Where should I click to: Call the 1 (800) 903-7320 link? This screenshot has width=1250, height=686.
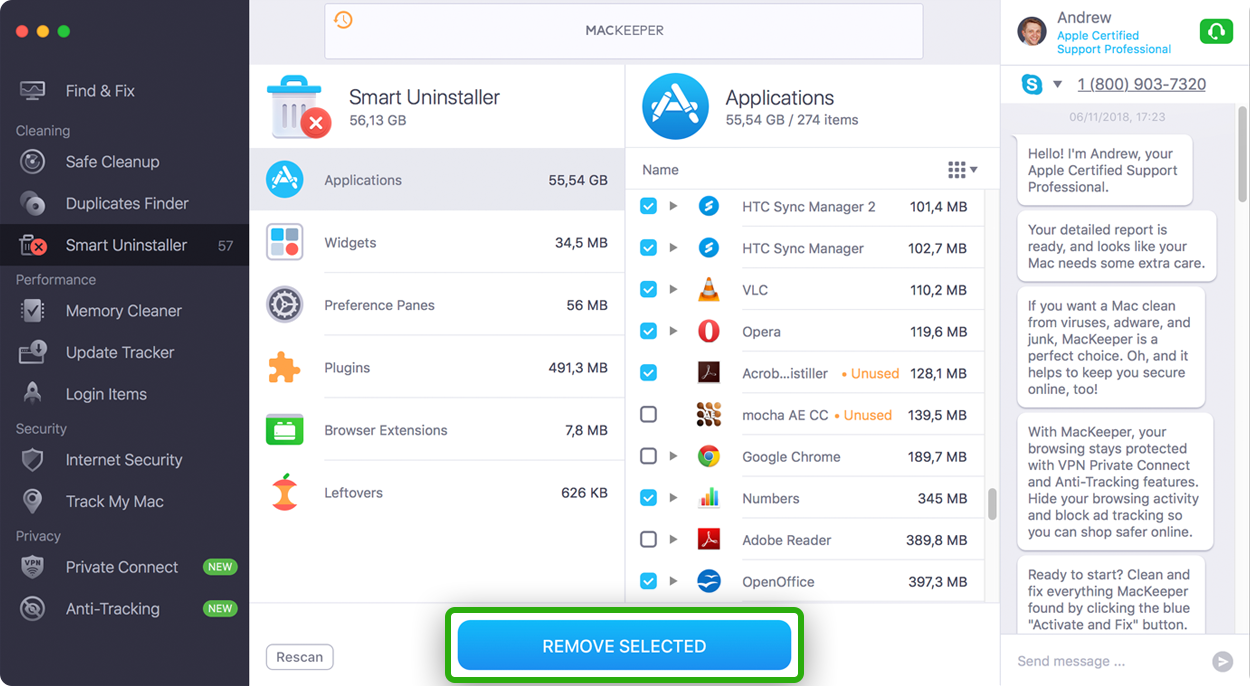pyautogui.click(x=1141, y=84)
